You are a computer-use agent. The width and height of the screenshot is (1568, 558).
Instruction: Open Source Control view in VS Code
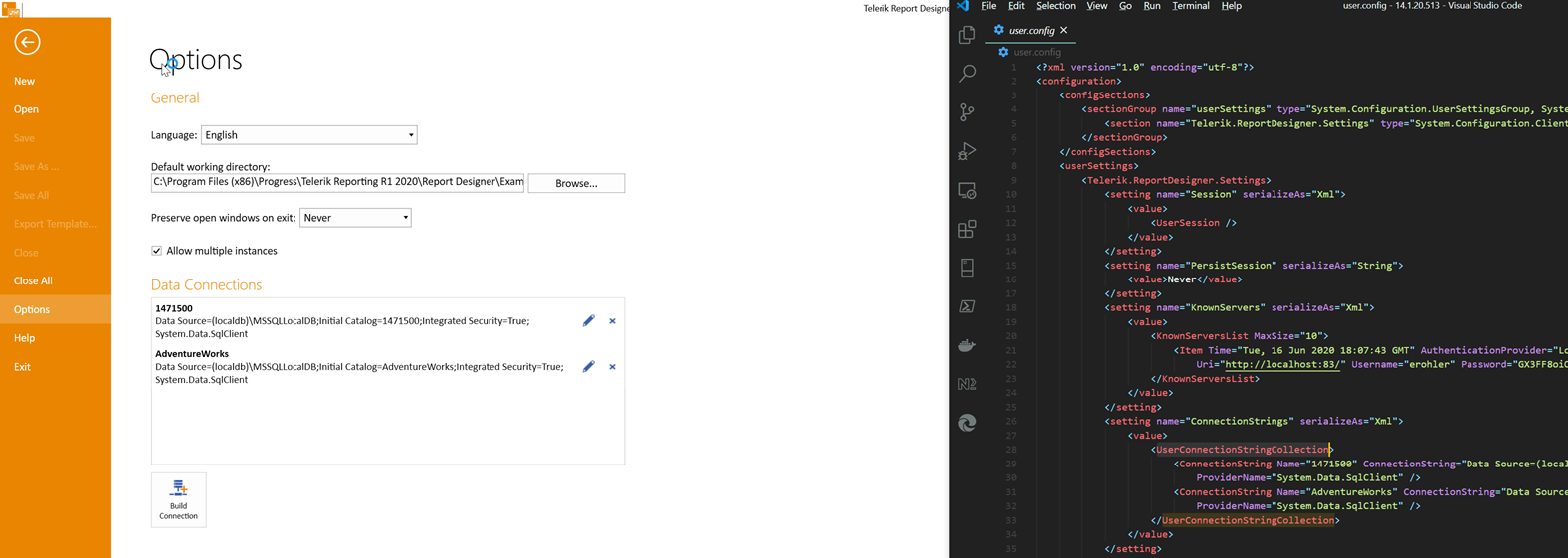point(967,112)
